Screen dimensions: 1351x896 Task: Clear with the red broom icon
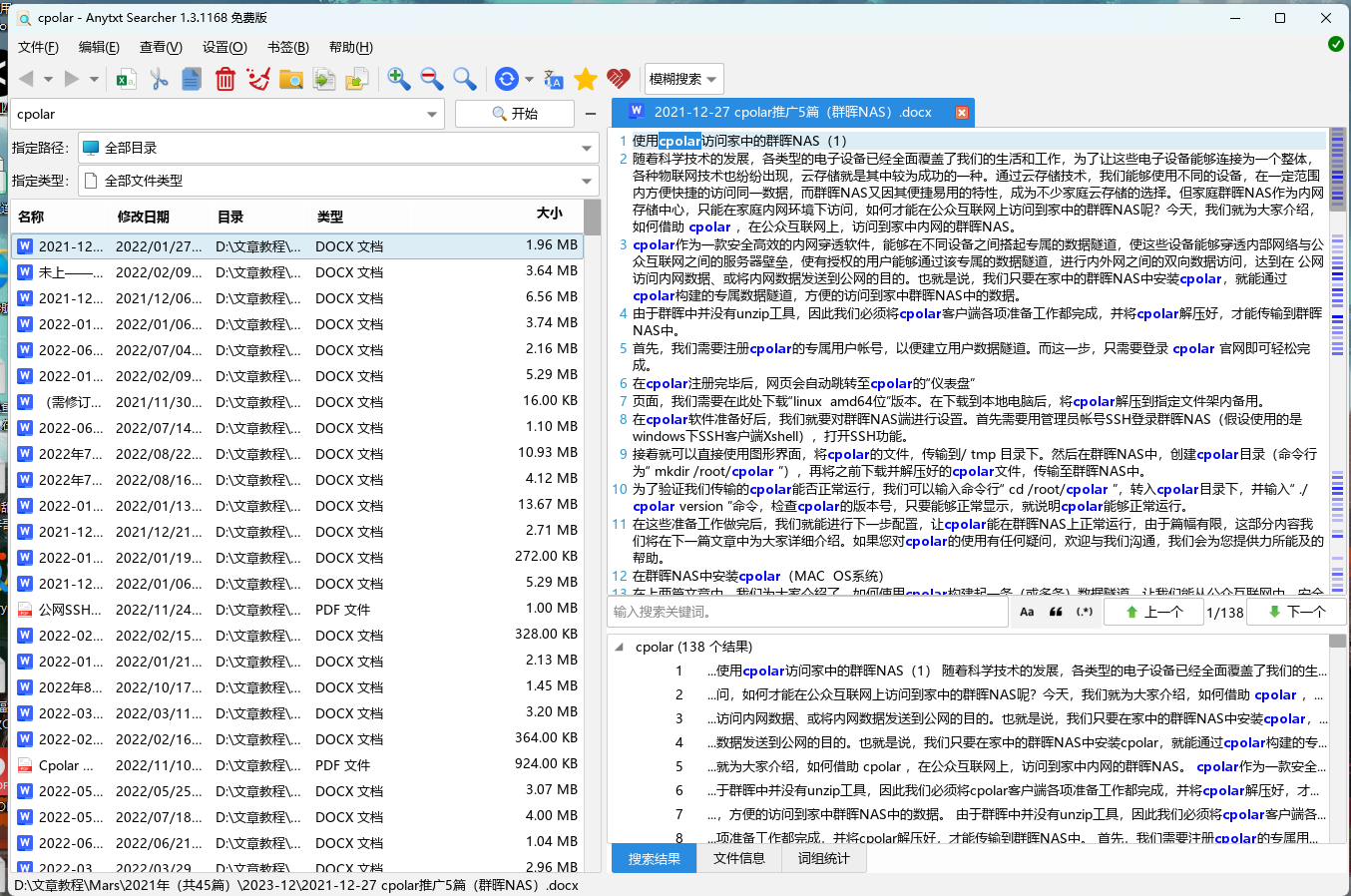(258, 79)
